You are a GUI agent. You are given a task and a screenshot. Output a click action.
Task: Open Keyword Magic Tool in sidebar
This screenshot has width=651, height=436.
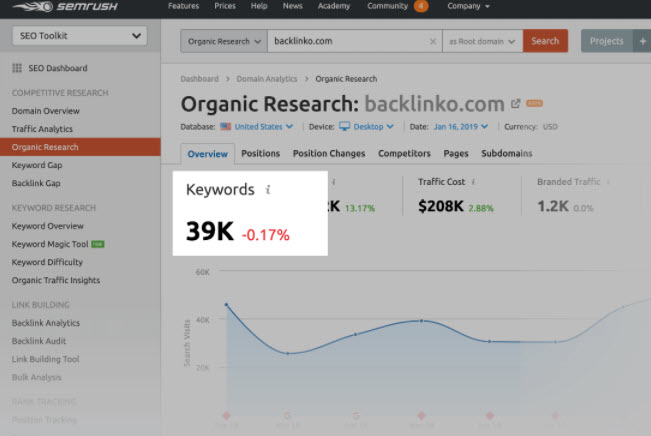tap(50, 244)
